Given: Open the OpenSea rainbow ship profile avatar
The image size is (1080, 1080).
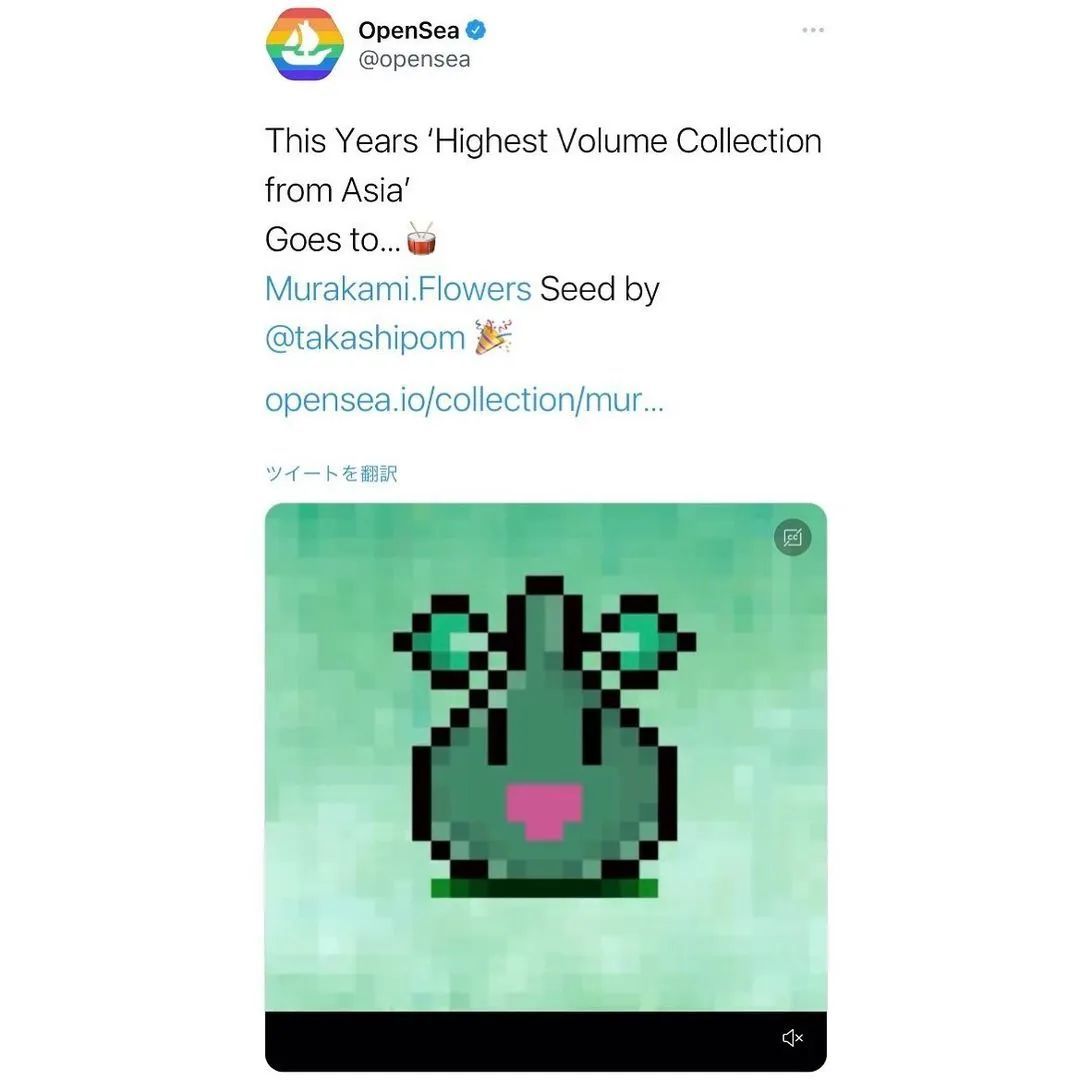Looking at the screenshot, I should pos(304,44).
